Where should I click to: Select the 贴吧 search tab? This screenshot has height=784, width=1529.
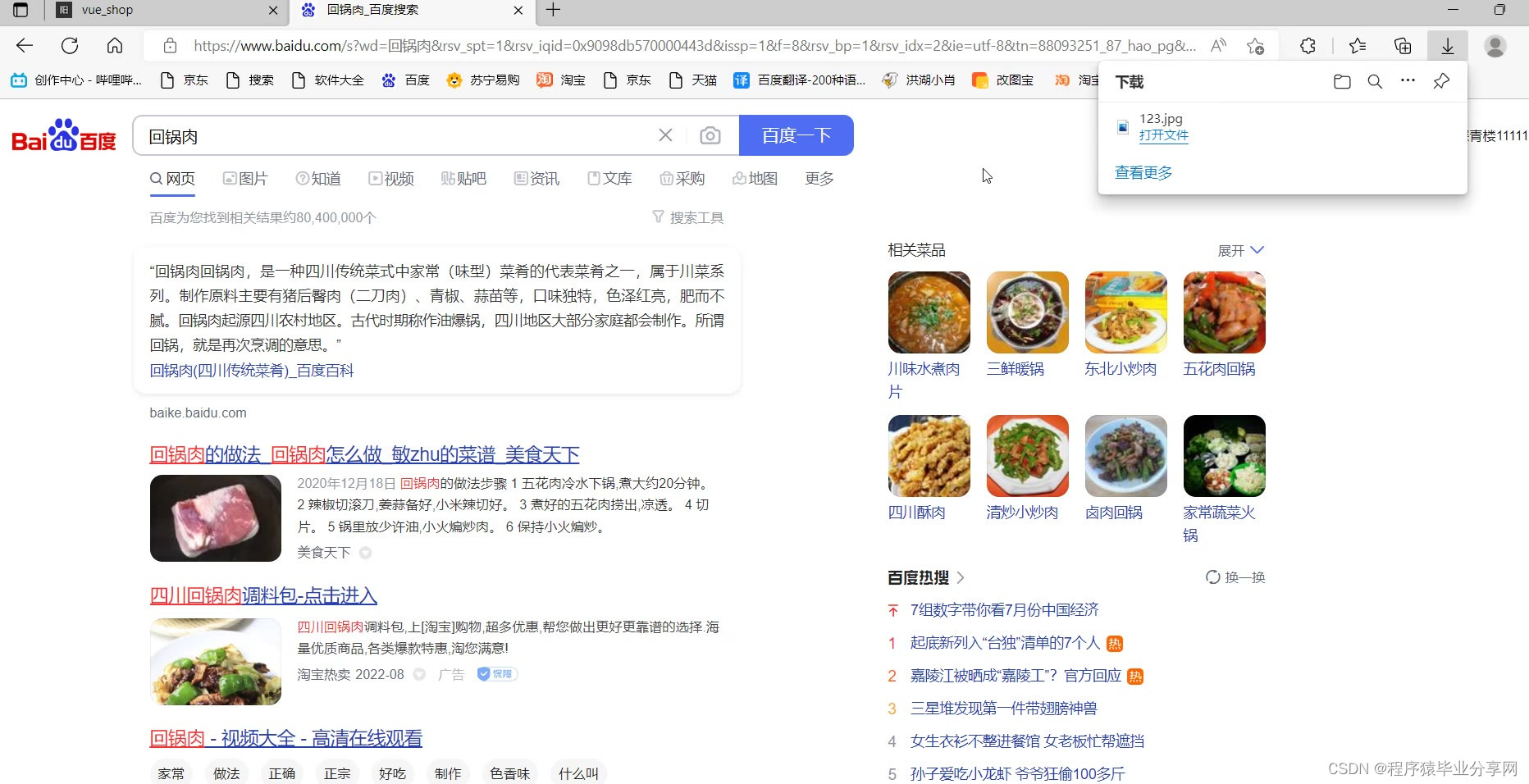coord(464,179)
